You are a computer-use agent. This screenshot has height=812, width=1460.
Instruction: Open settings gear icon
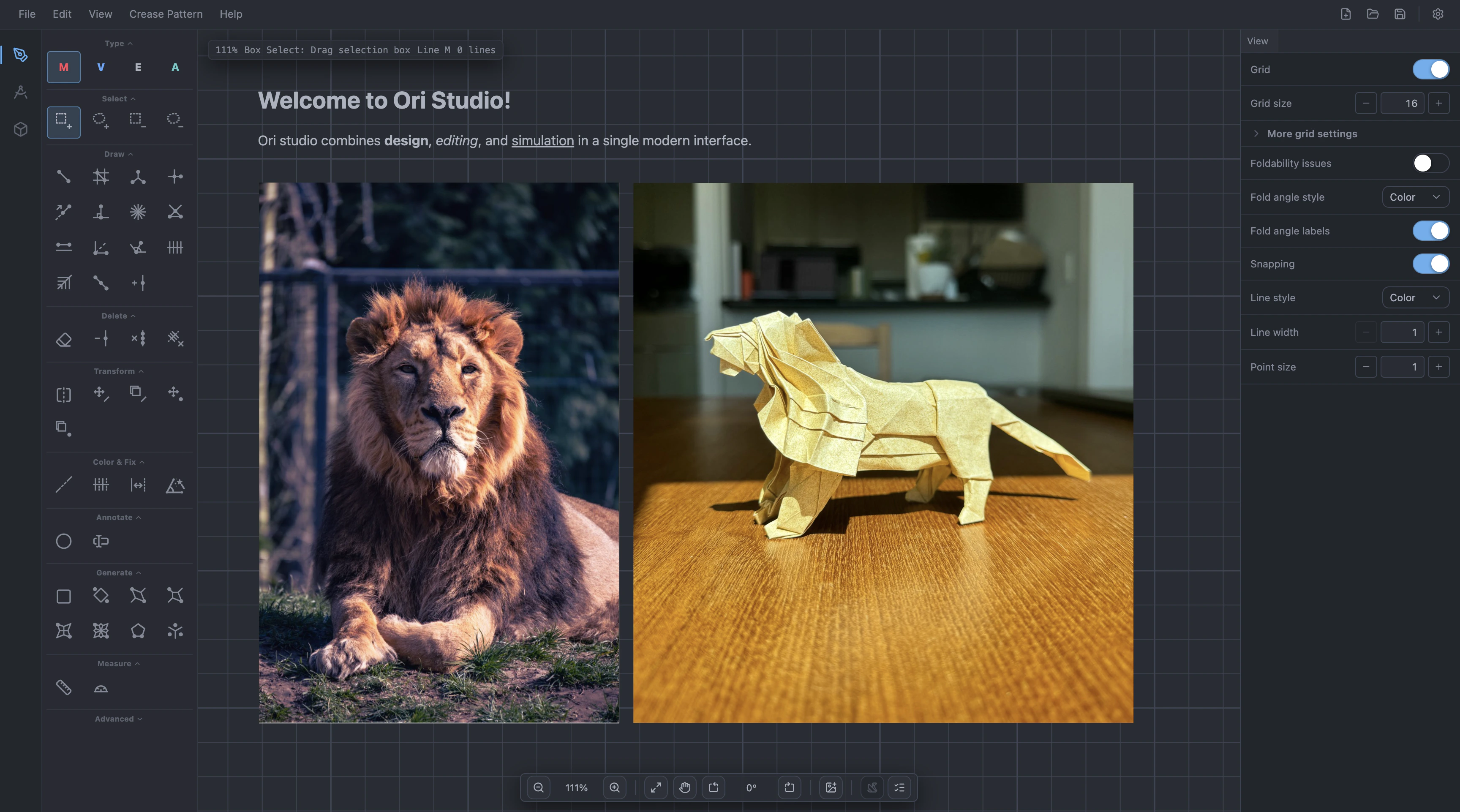tap(1438, 14)
